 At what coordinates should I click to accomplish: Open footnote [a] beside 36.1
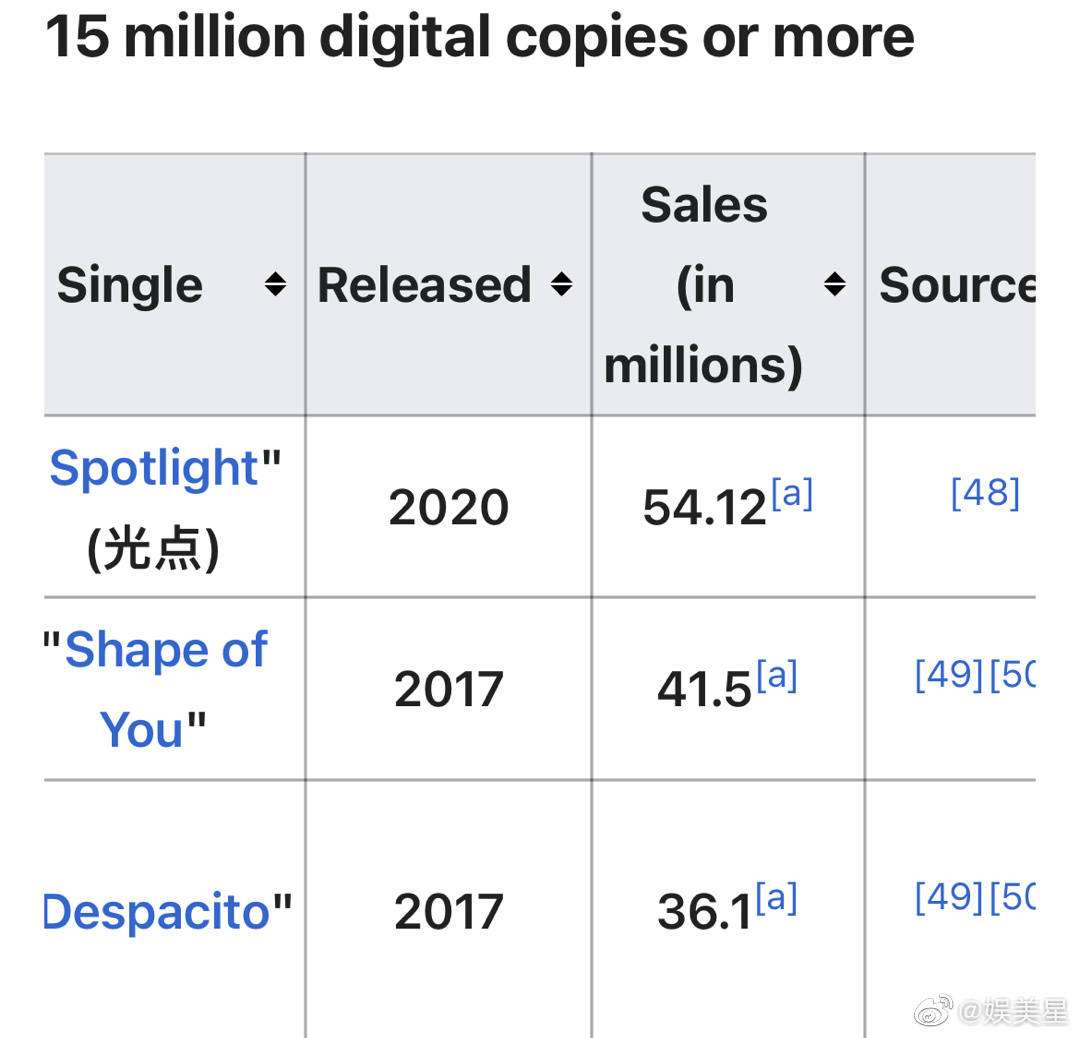click(776, 898)
